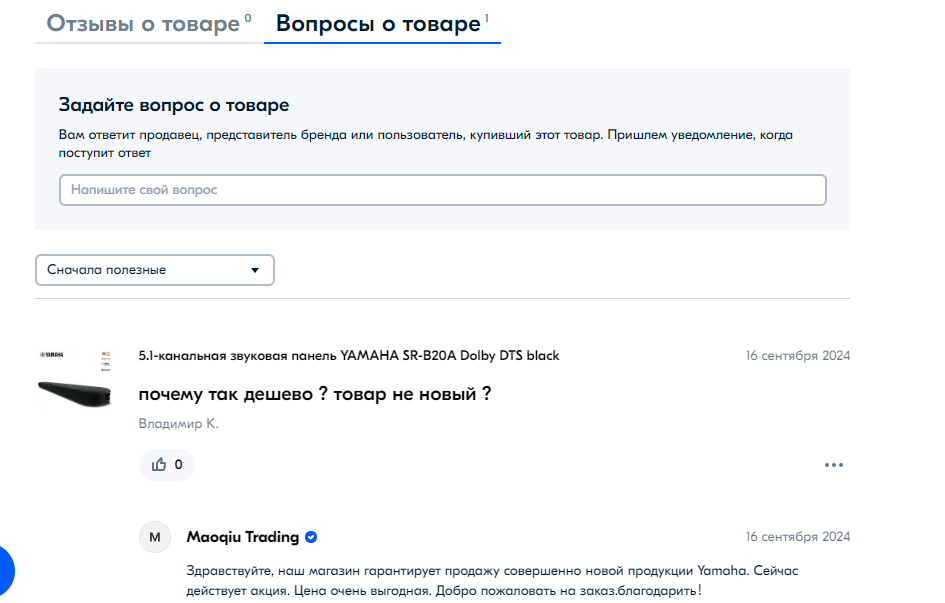Screen dimensions: 945x603
Task: Switch to the Отзывы о товаре tab
Action: coord(142,24)
